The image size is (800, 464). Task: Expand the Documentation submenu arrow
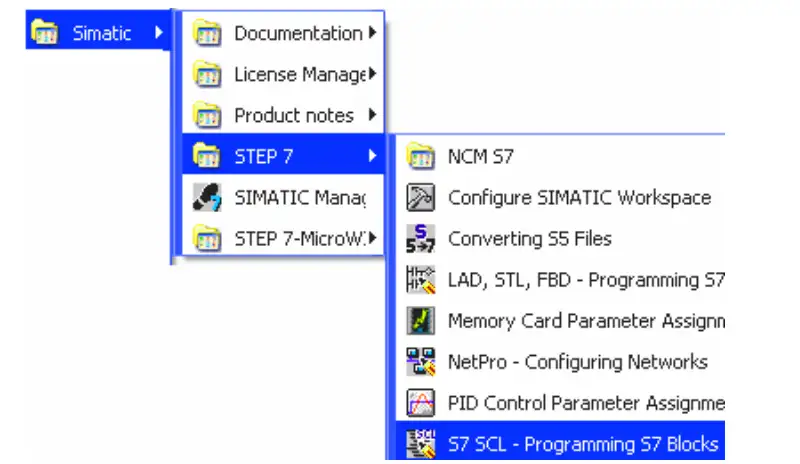coord(373,33)
